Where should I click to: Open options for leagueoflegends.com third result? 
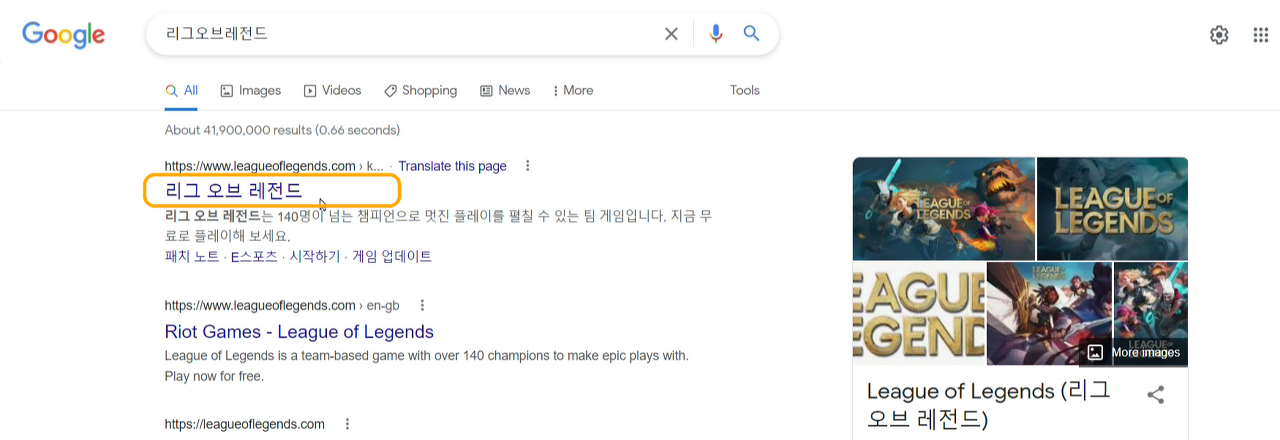347,424
